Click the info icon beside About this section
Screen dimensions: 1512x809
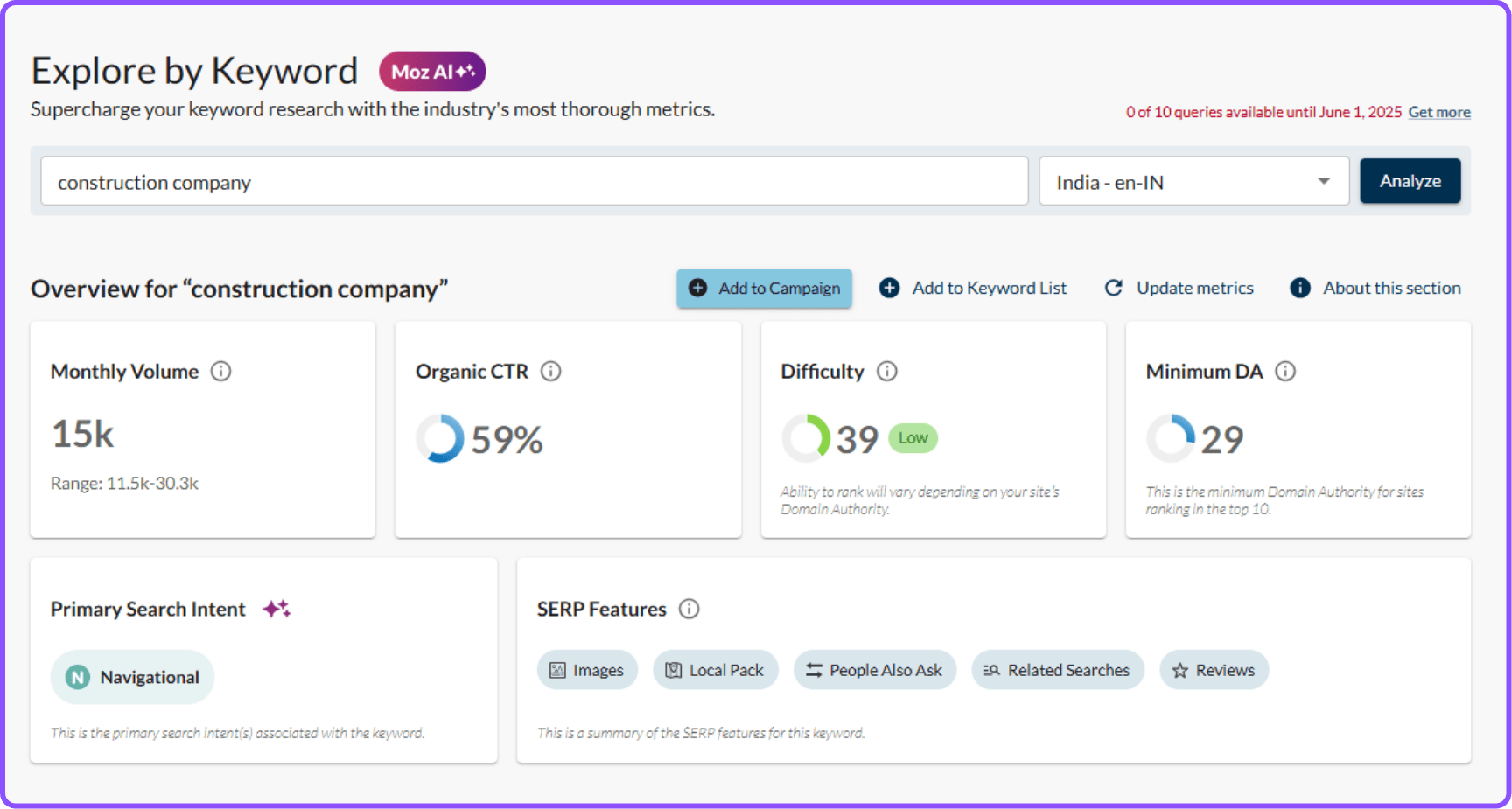[1300, 288]
